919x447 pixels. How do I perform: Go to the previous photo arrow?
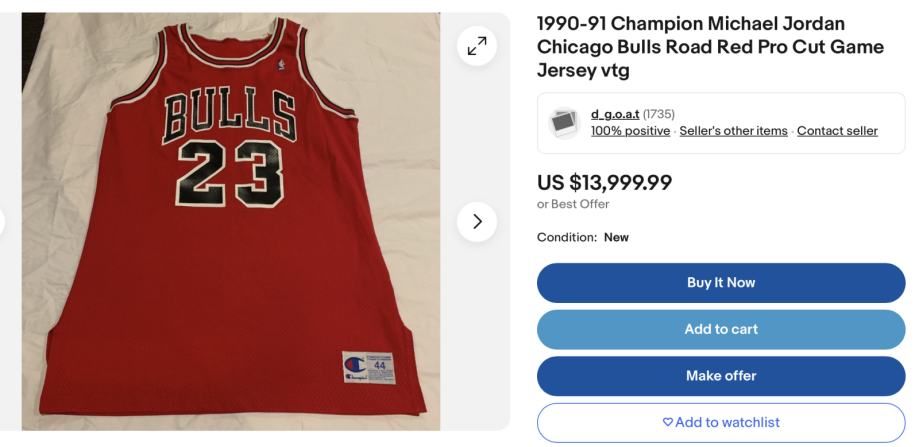click(x=3, y=221)
